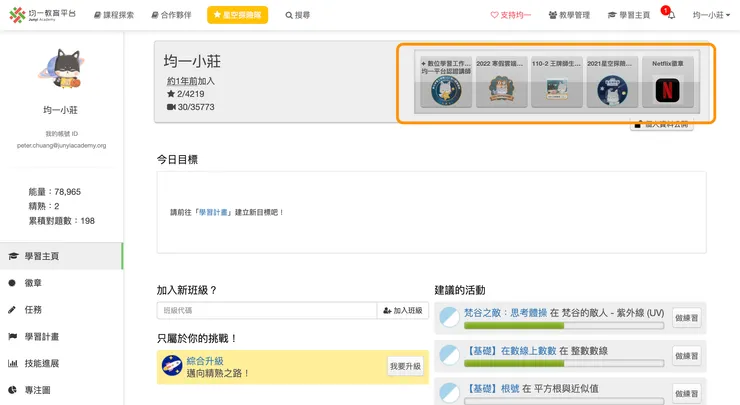Click the 能量：78,965 stat

tap(55, 192)
